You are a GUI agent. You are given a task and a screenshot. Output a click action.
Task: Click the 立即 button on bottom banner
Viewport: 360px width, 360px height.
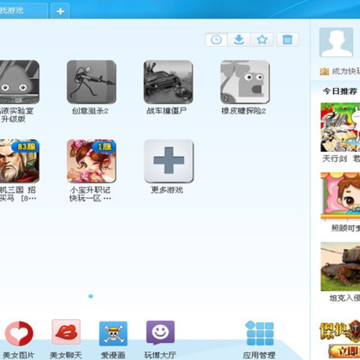(x=344, y=351)
